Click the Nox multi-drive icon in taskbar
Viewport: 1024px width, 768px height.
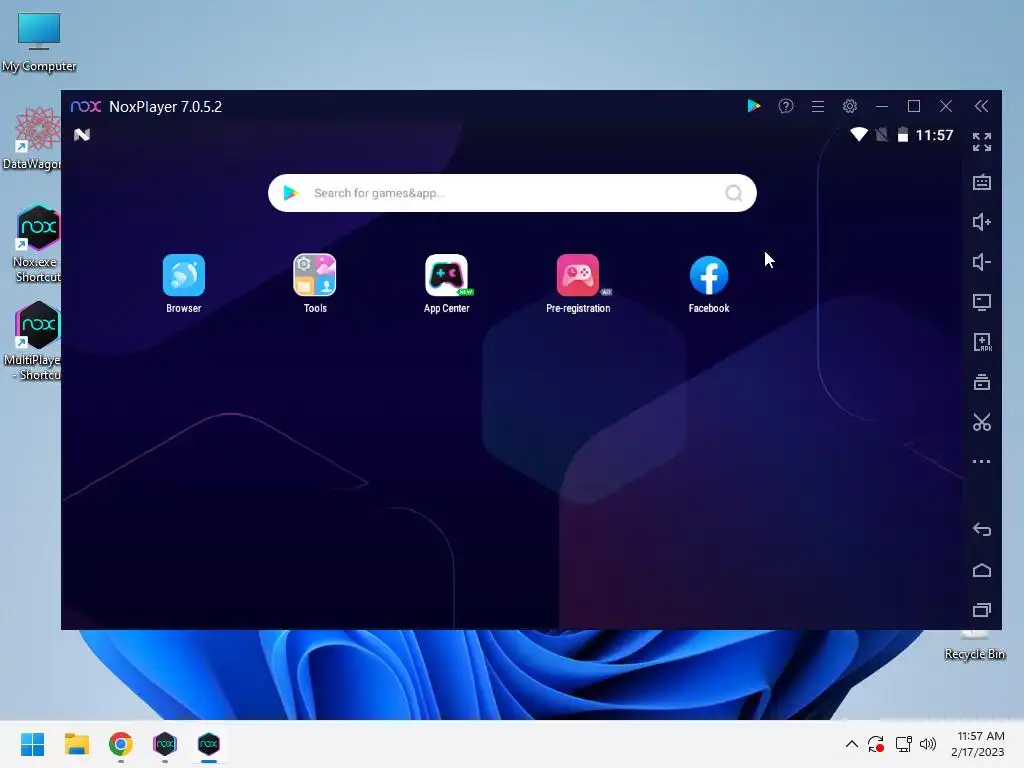tap(165, 744)
